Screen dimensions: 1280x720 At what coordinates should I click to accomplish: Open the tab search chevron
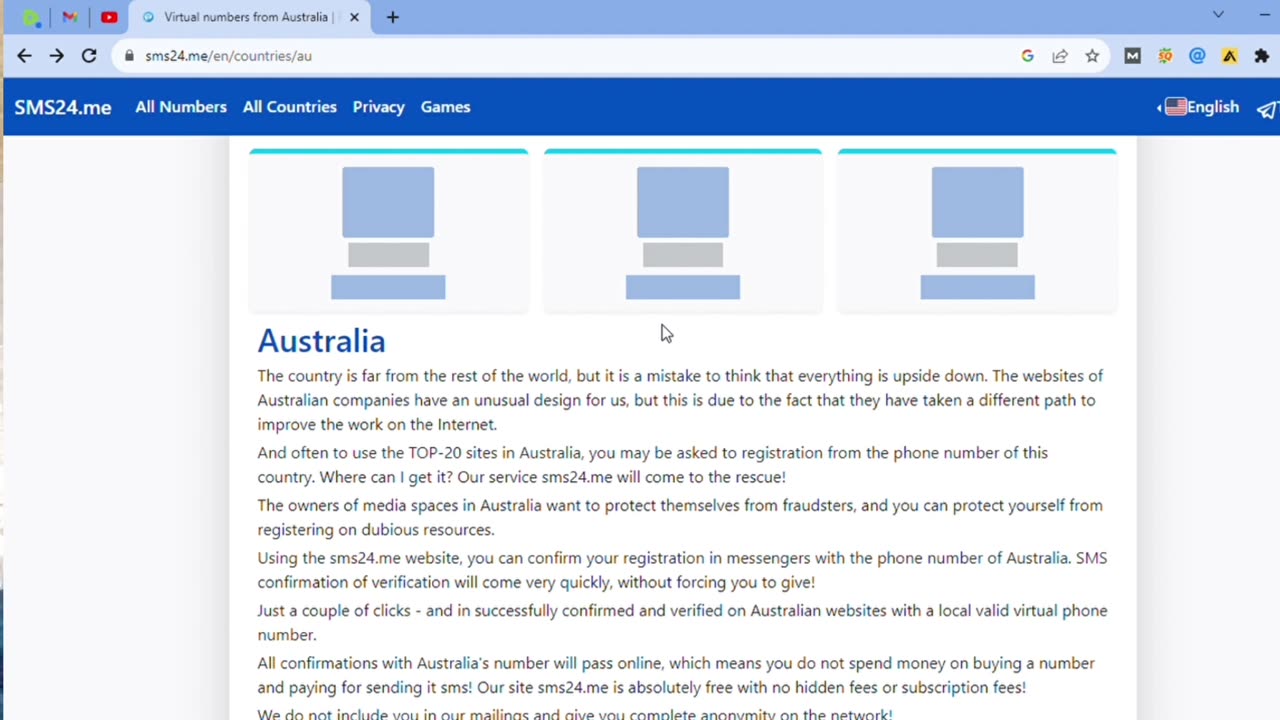pos(1218,15)
